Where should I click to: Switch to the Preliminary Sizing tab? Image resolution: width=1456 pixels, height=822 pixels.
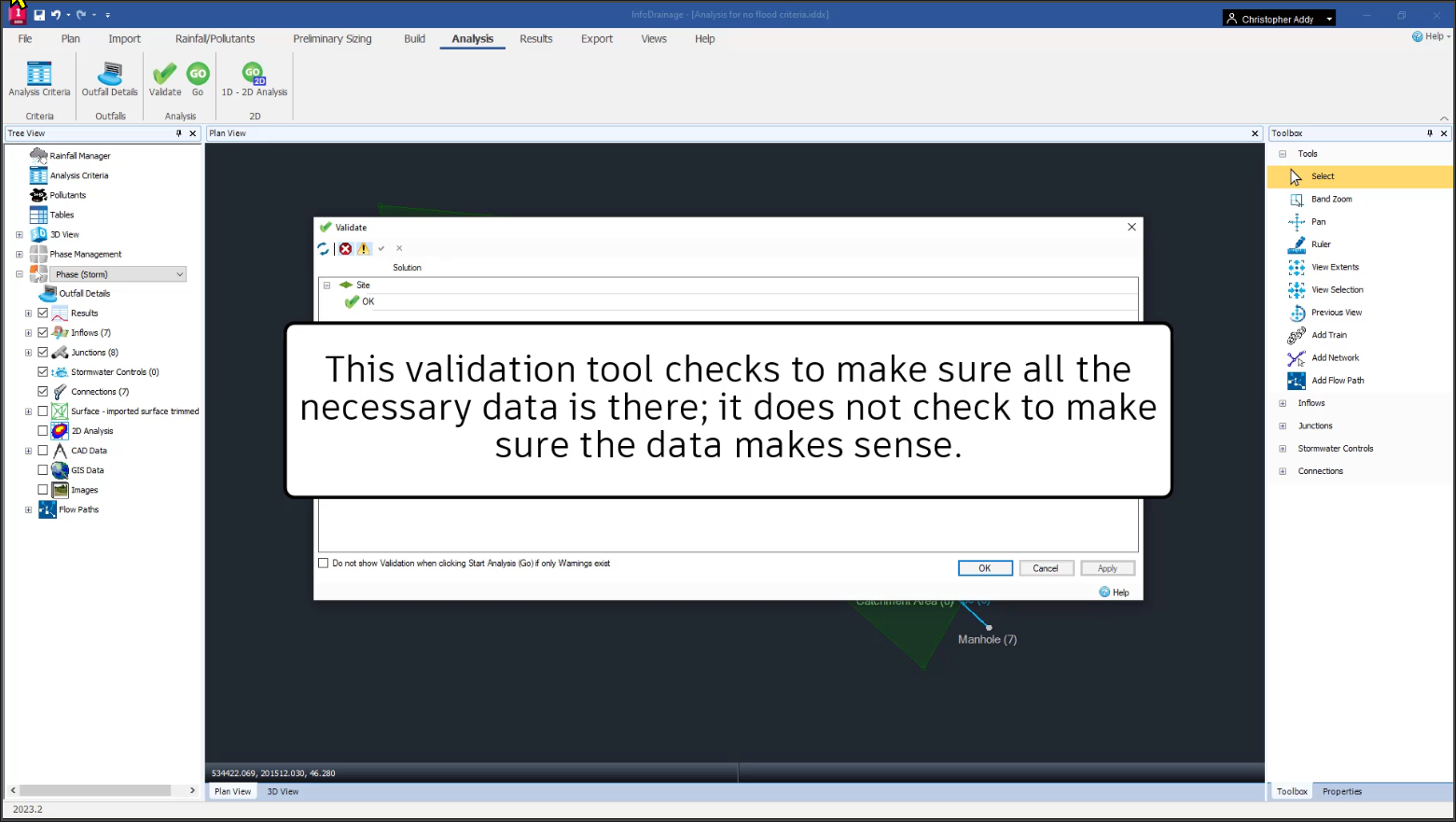[x=332, y=39]
